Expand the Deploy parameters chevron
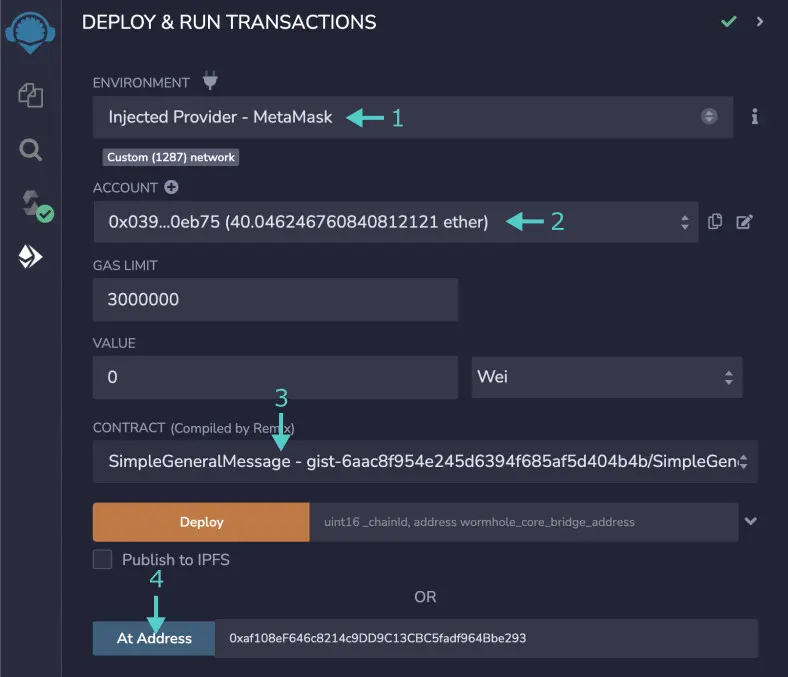This screenshot has height=677, width=788. pyautogui.click(x=751, y=521)
